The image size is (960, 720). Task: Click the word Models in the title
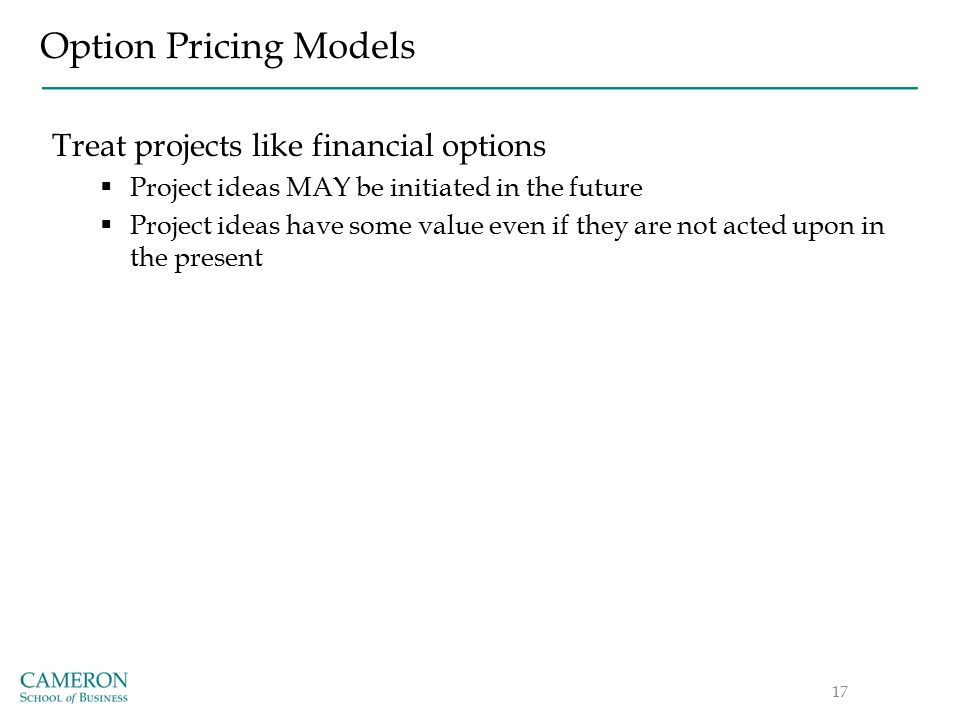(354, 46)
